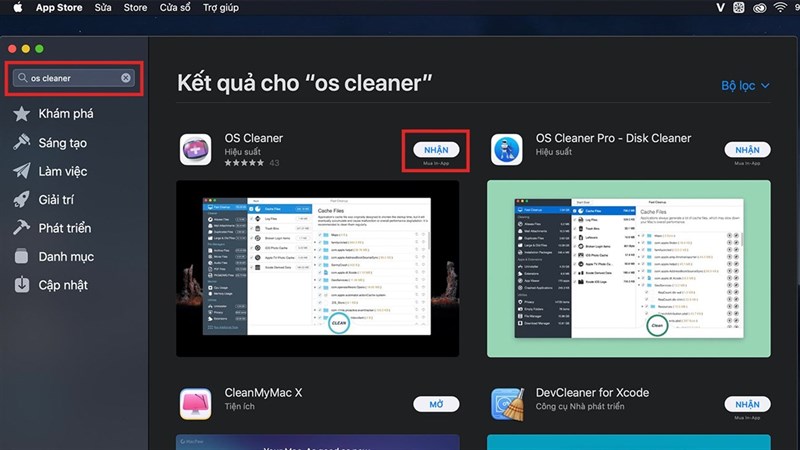Open the Trợ giúp menu
The height and width of the screenshot is (450, 800).
[x=220, y=8]
